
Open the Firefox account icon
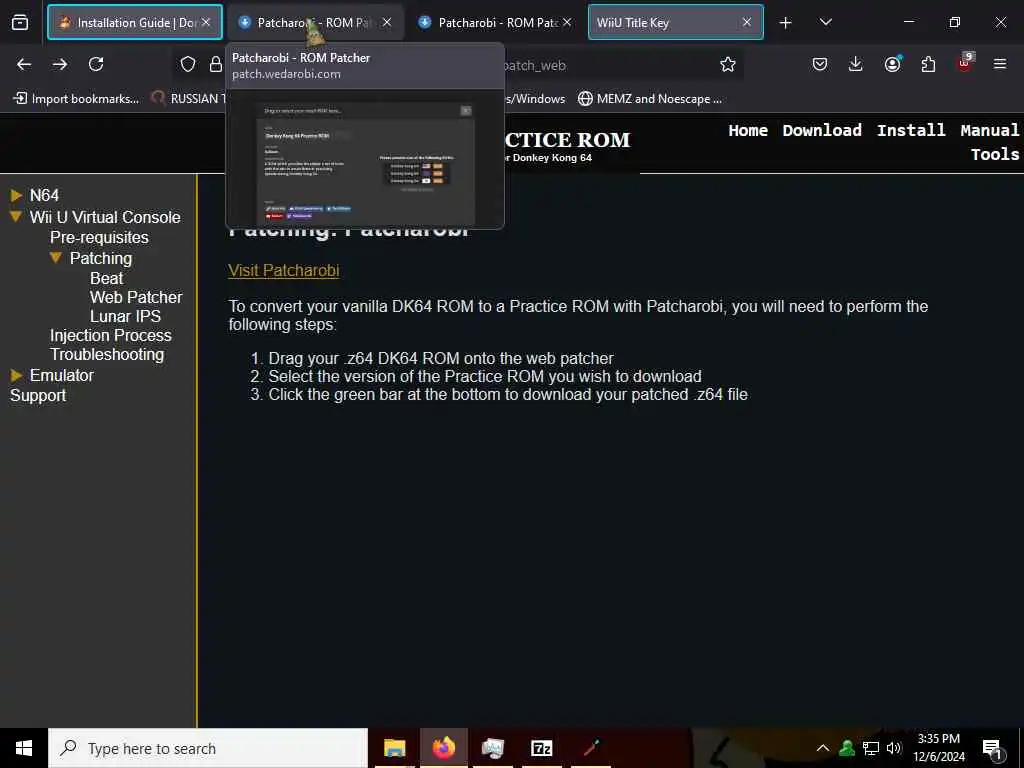pyautogui.click(x=892, y=64)
